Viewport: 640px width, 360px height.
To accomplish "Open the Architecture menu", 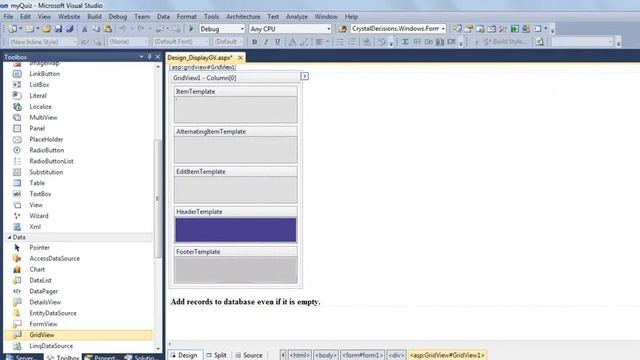I will click(243, 17).
